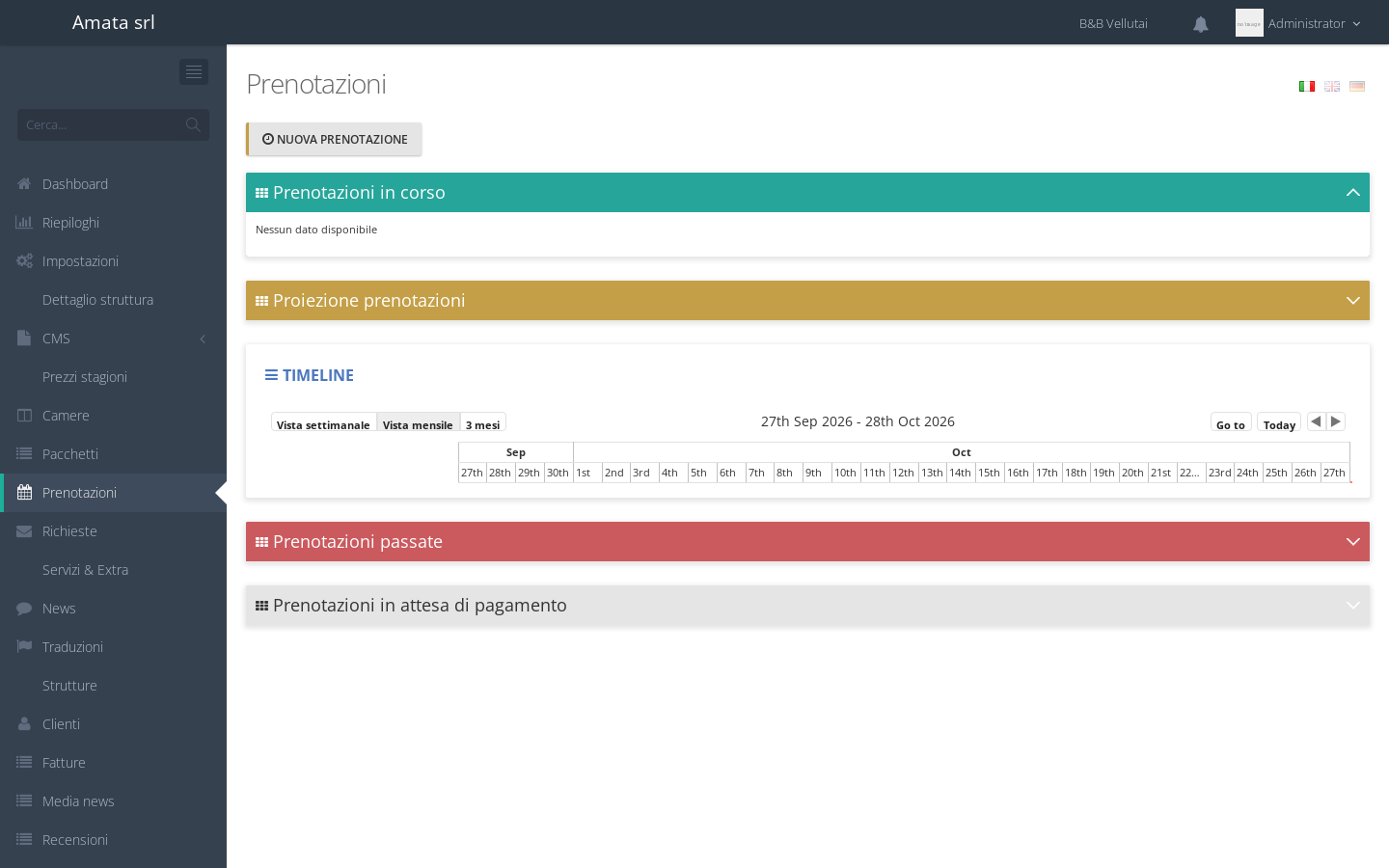
Task: Expand the Proiezione prenotazioni panel
Action: pyautogui.click(x=1353, y=301)
